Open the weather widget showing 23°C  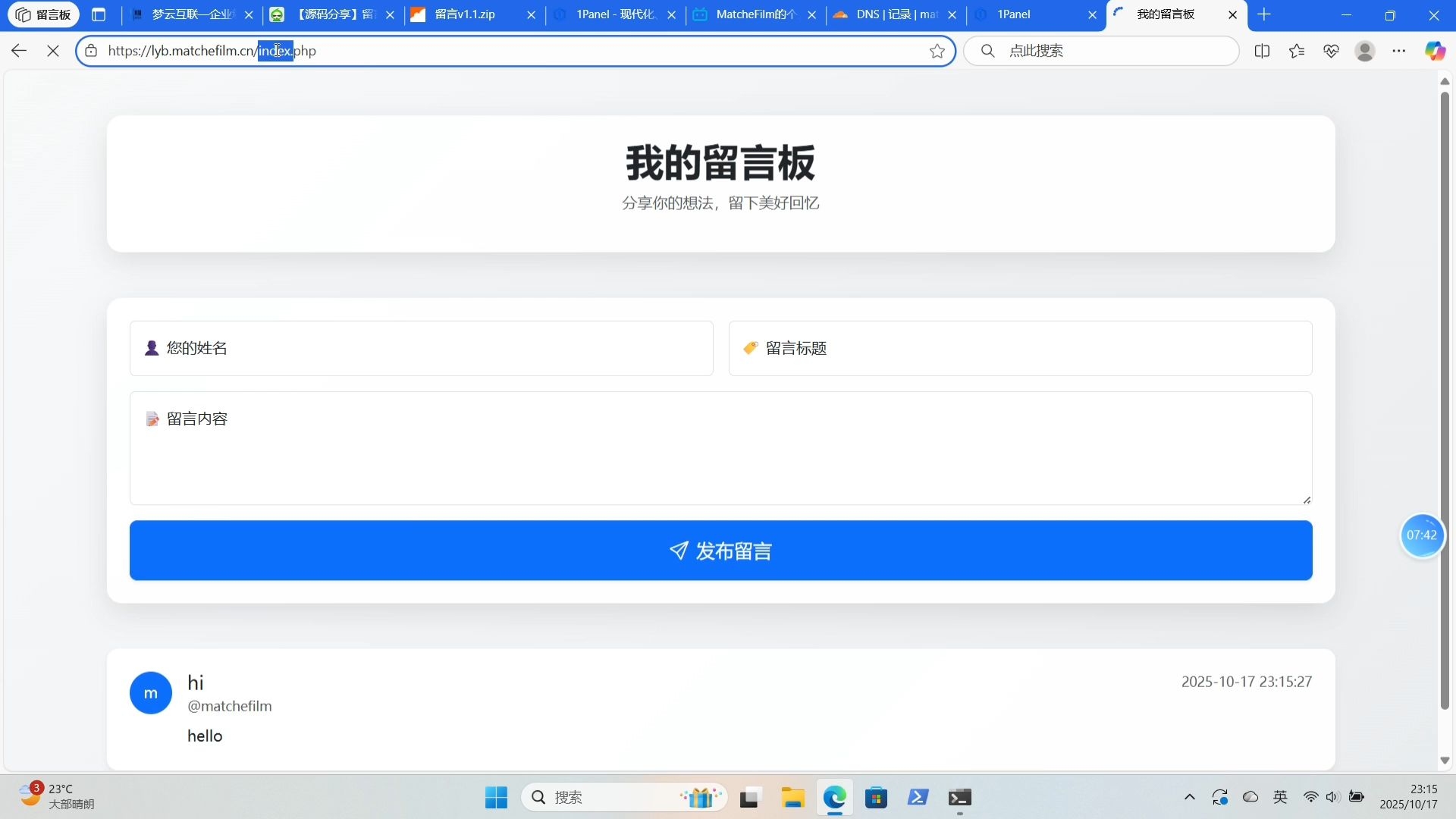tap(57, 796)
